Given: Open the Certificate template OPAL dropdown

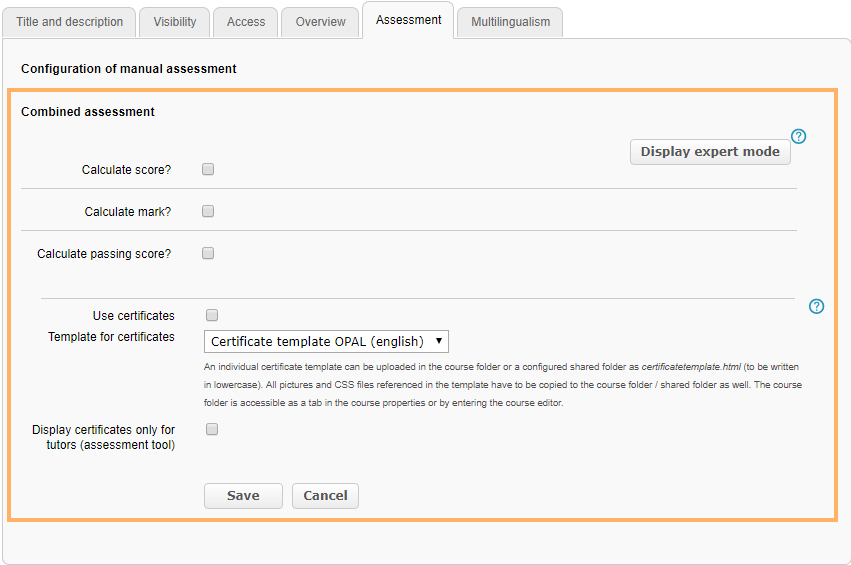Looking at the screenshot, I should pyautogui.click(x=326, y=342).
